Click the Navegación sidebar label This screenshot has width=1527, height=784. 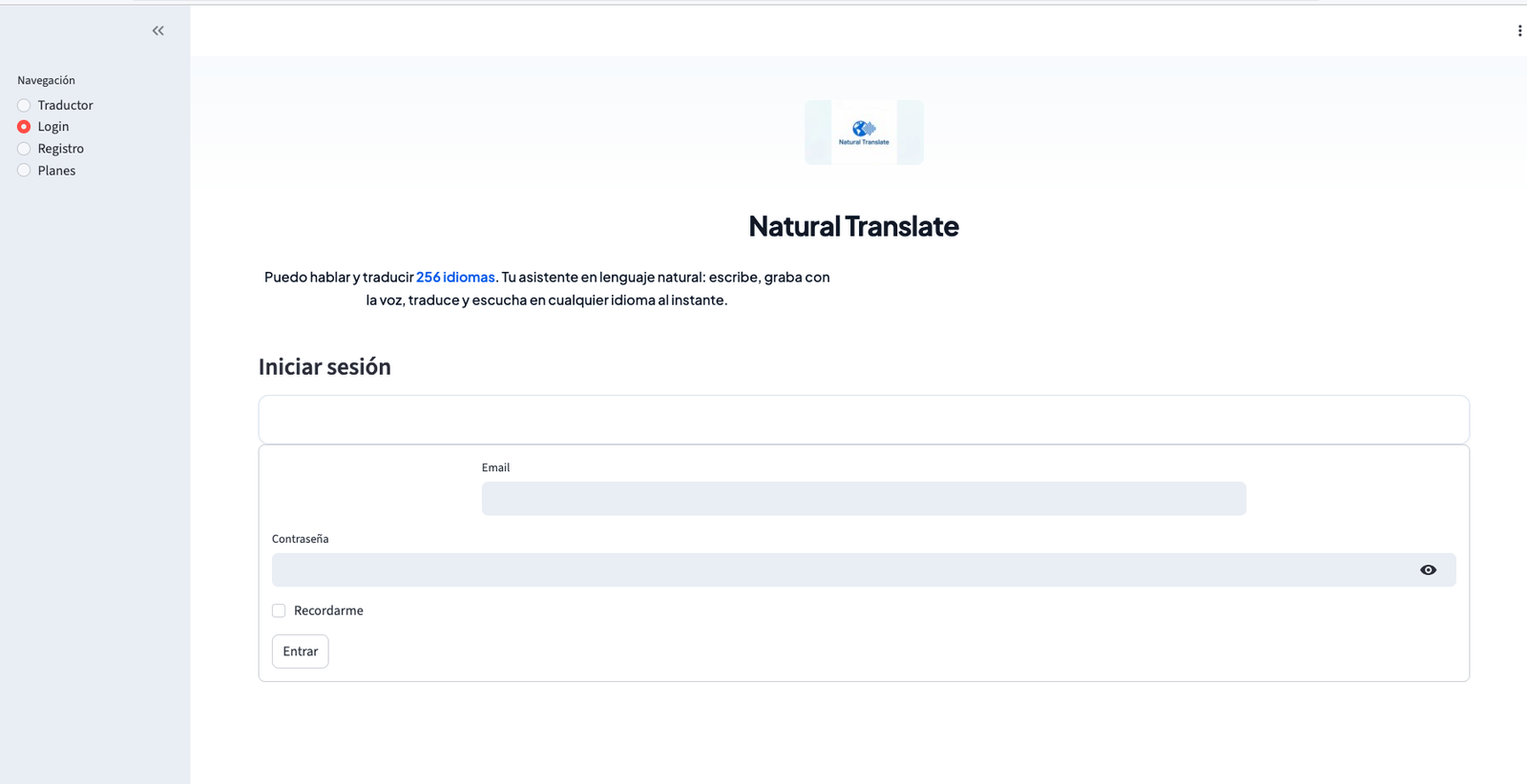(46, 80)
